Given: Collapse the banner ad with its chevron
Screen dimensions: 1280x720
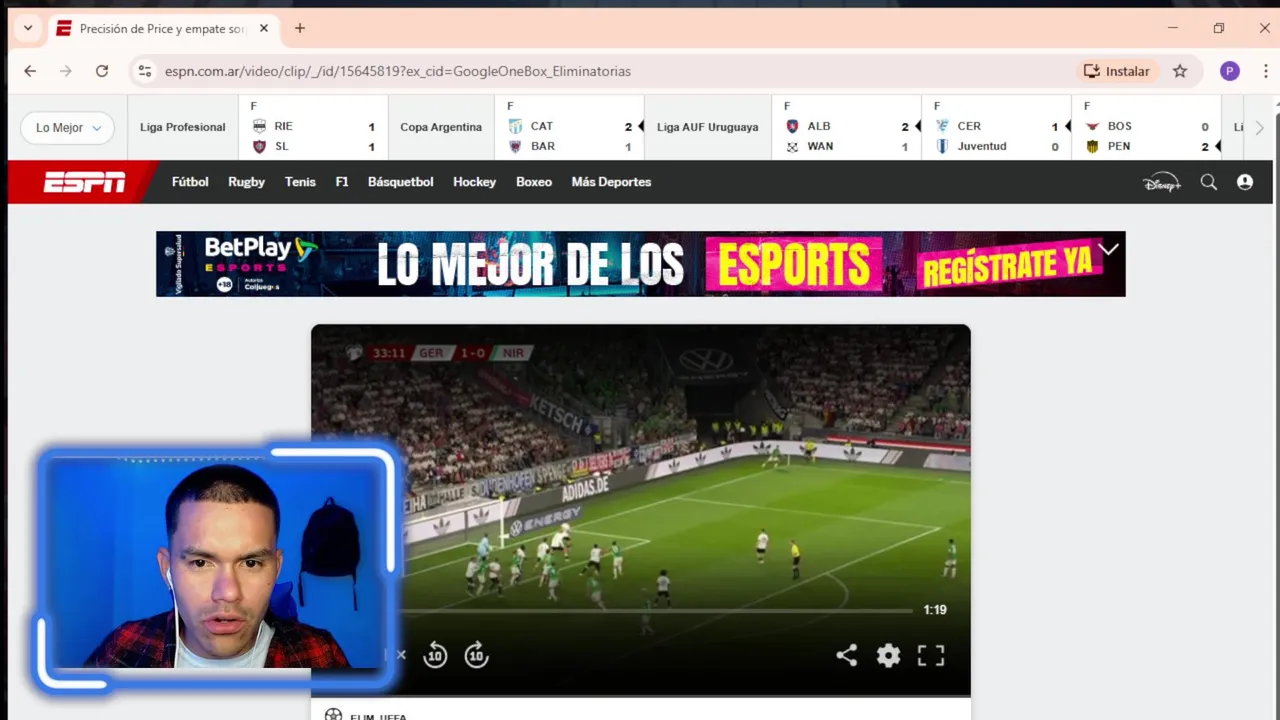Looking at the screenshot, I should (x=1109, y=249).
